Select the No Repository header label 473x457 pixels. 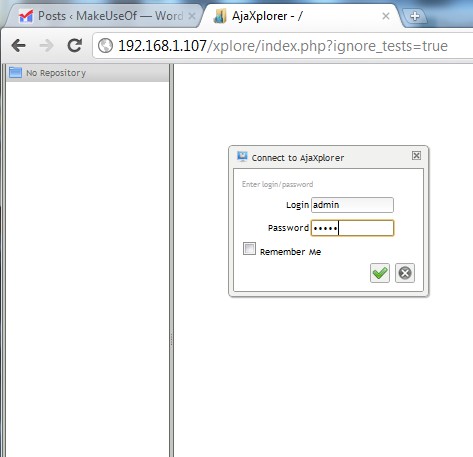[56, 73]
